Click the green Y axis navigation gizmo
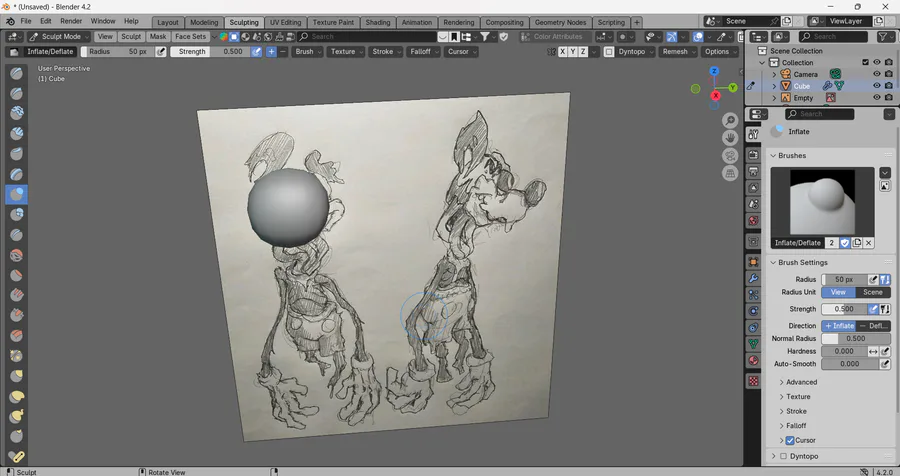Viewport: 900px width, 476px height. pyautogui.click(x=733, y=88)
